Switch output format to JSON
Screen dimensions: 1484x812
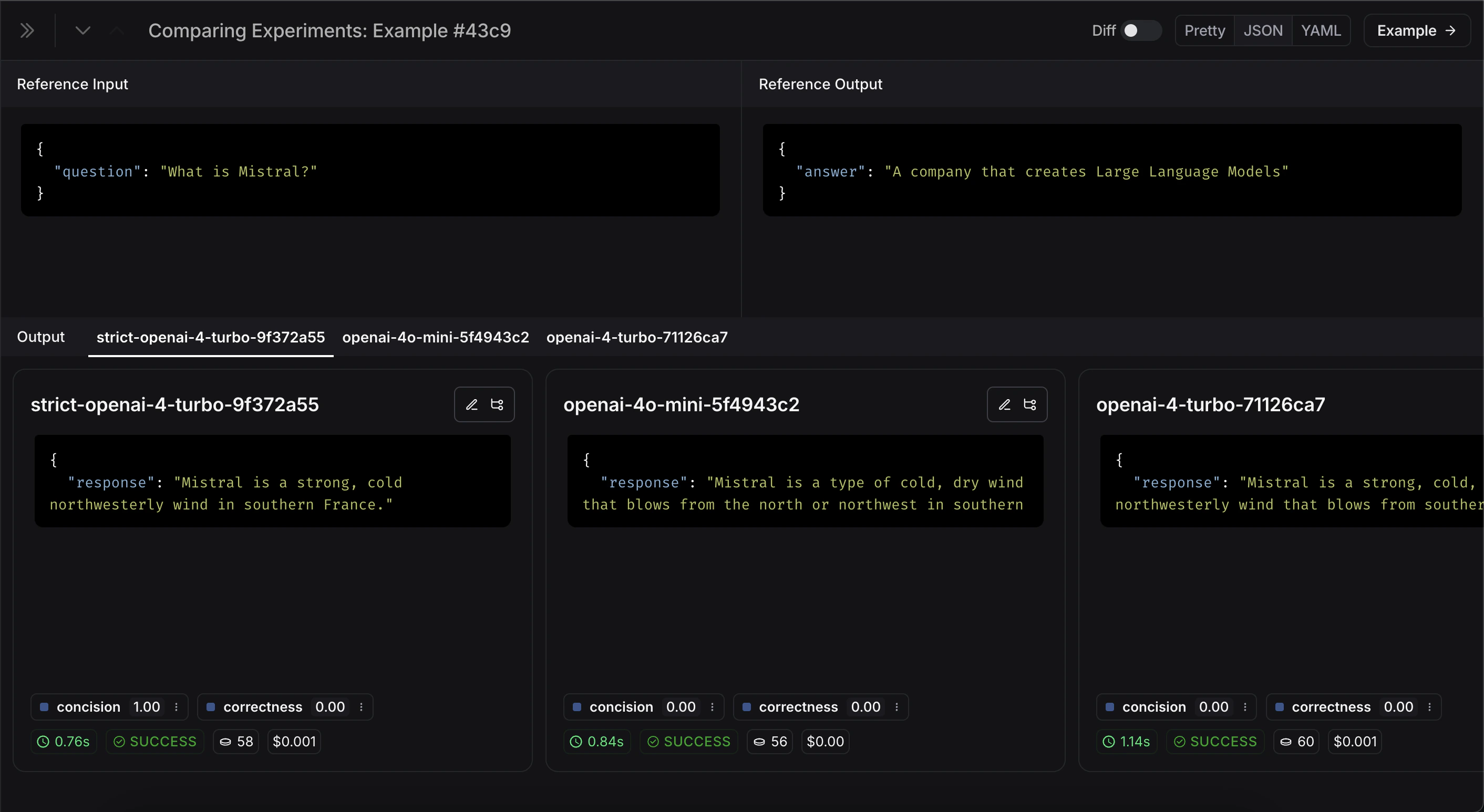1263,30
